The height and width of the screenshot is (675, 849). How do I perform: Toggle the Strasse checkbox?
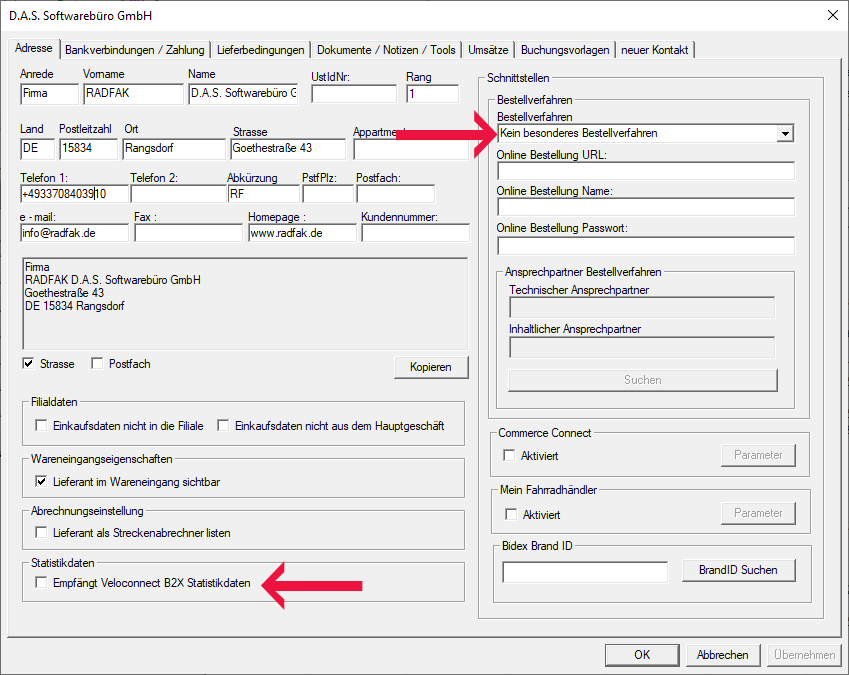point(28,364)
